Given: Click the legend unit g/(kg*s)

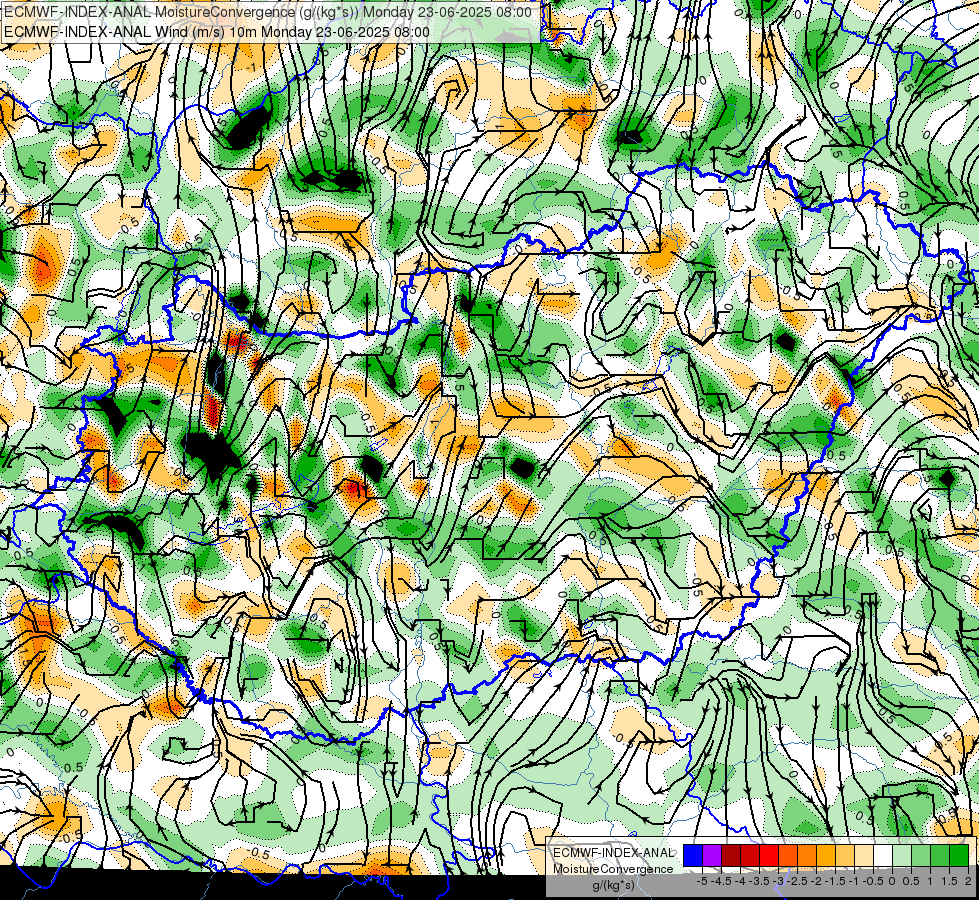Looking at the screenshot, I should click(613, 885).
